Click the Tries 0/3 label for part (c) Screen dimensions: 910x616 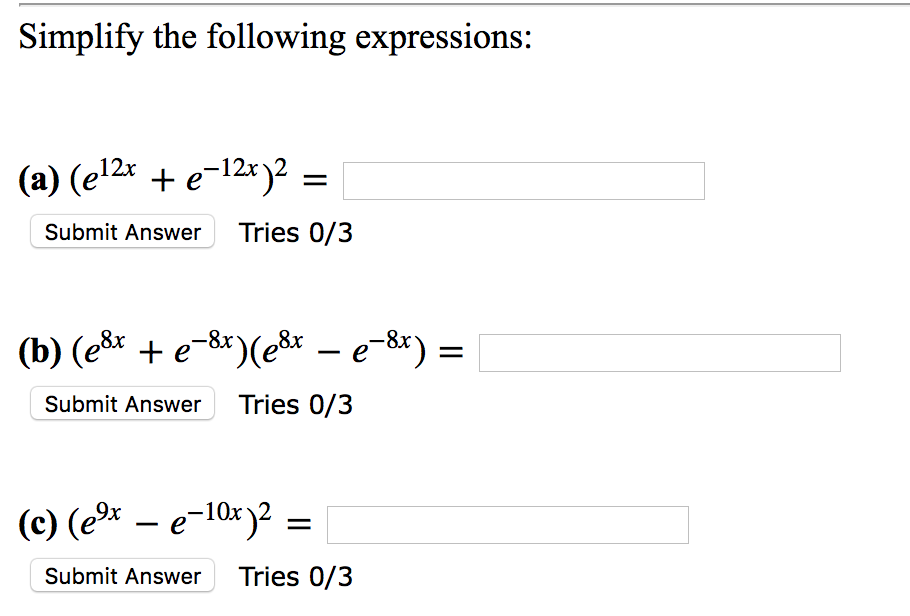295,576
